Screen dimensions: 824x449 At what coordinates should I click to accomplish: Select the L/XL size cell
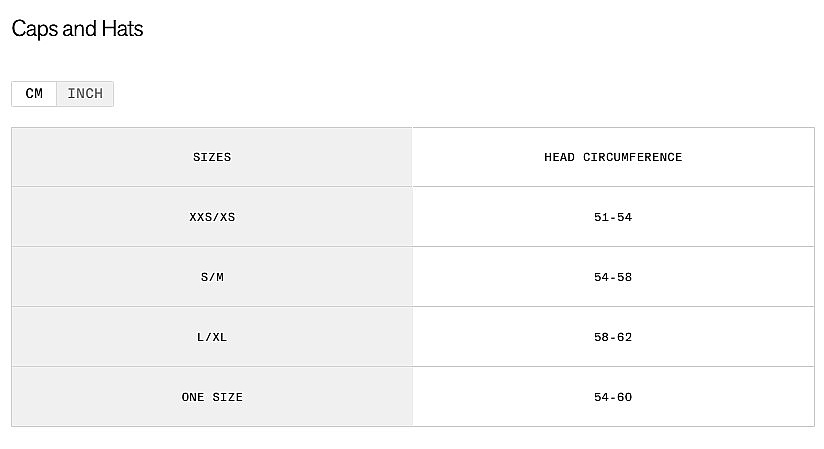click(x=212, y=337)
